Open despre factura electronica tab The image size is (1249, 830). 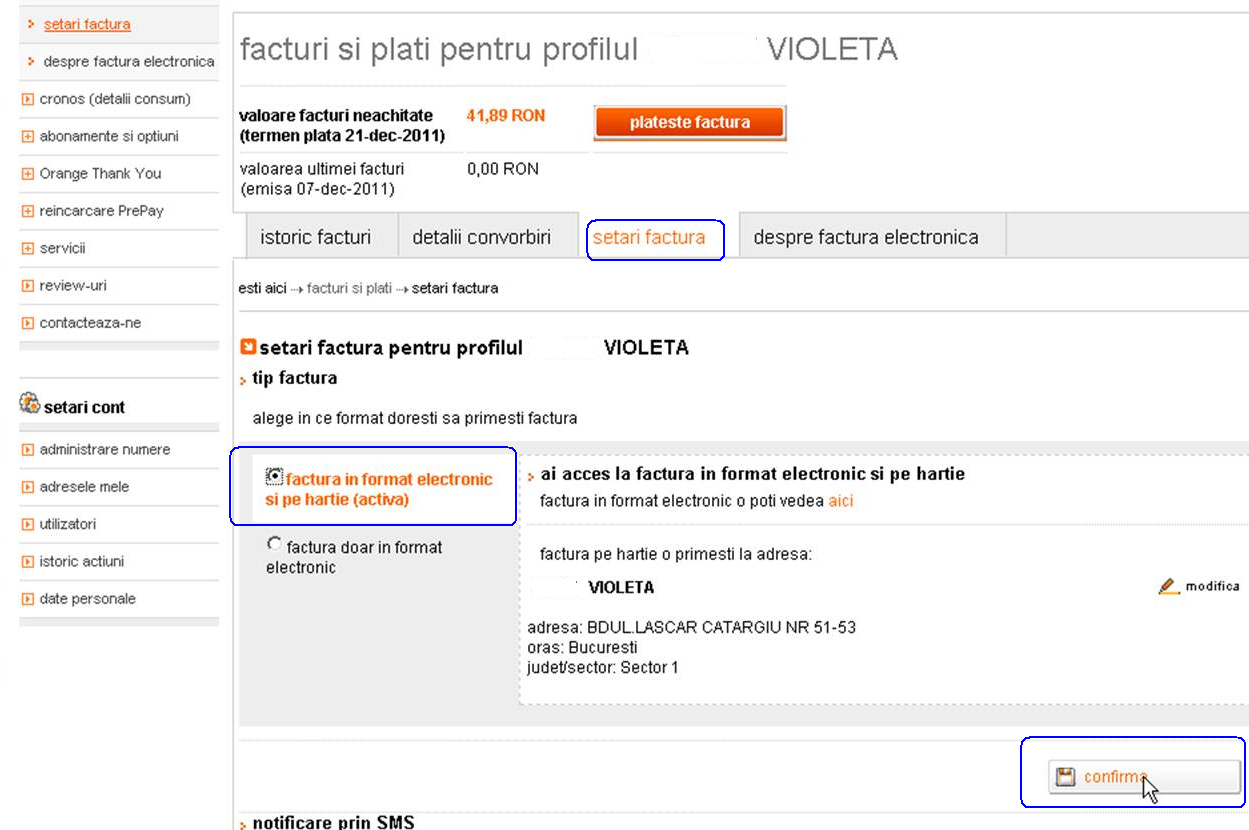866,238
